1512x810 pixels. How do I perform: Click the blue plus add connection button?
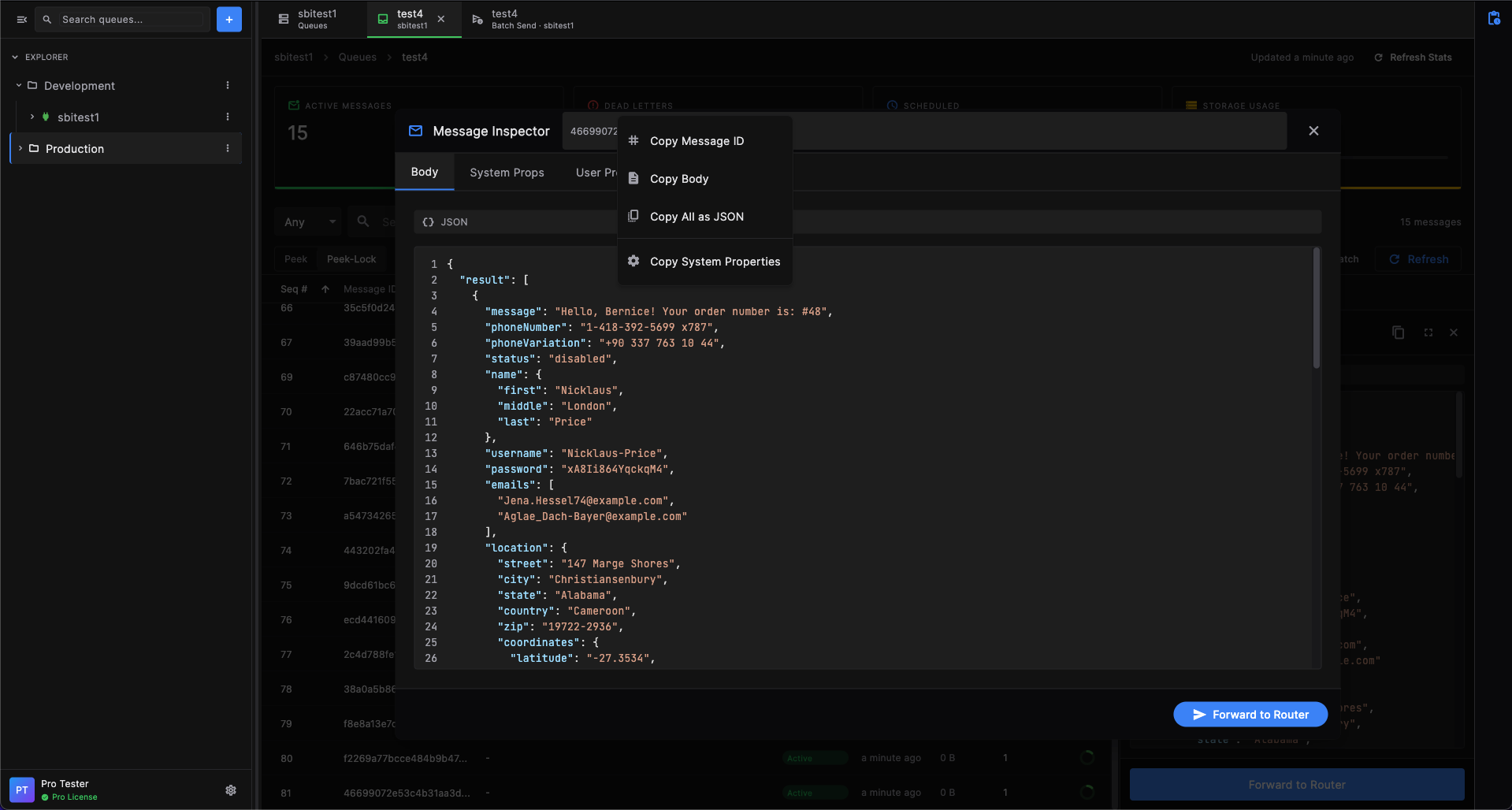[228, 20]
